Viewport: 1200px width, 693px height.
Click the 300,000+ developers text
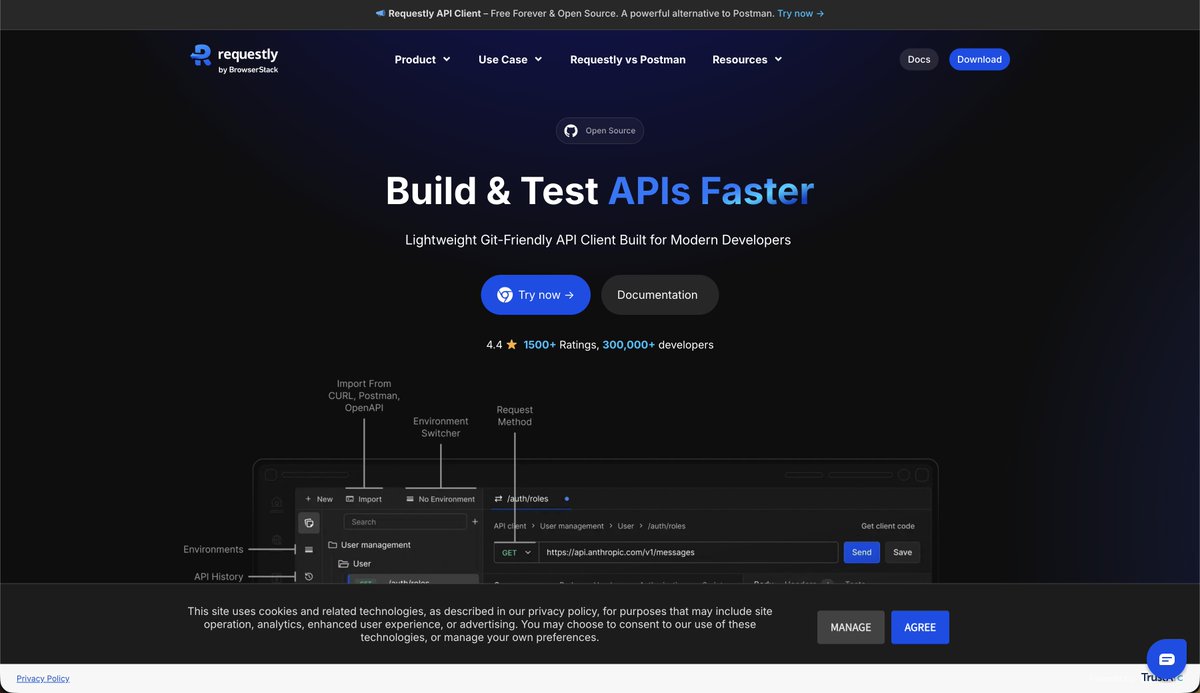[x=658, y=345]
